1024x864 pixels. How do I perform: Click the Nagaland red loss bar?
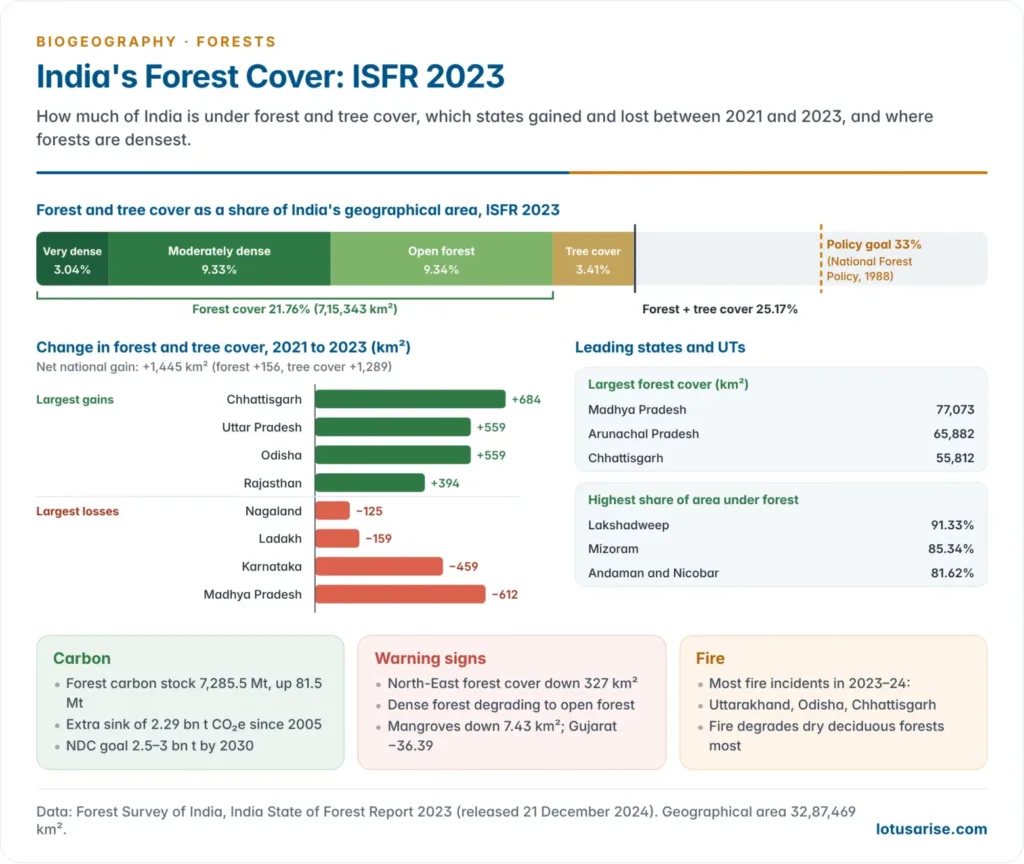coord(332,511)
